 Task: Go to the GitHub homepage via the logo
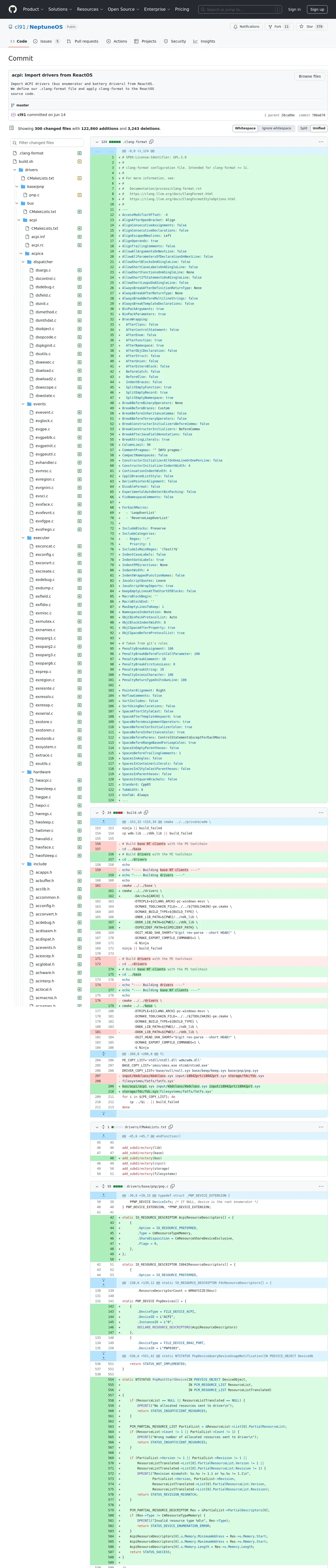tap(12, 9)
